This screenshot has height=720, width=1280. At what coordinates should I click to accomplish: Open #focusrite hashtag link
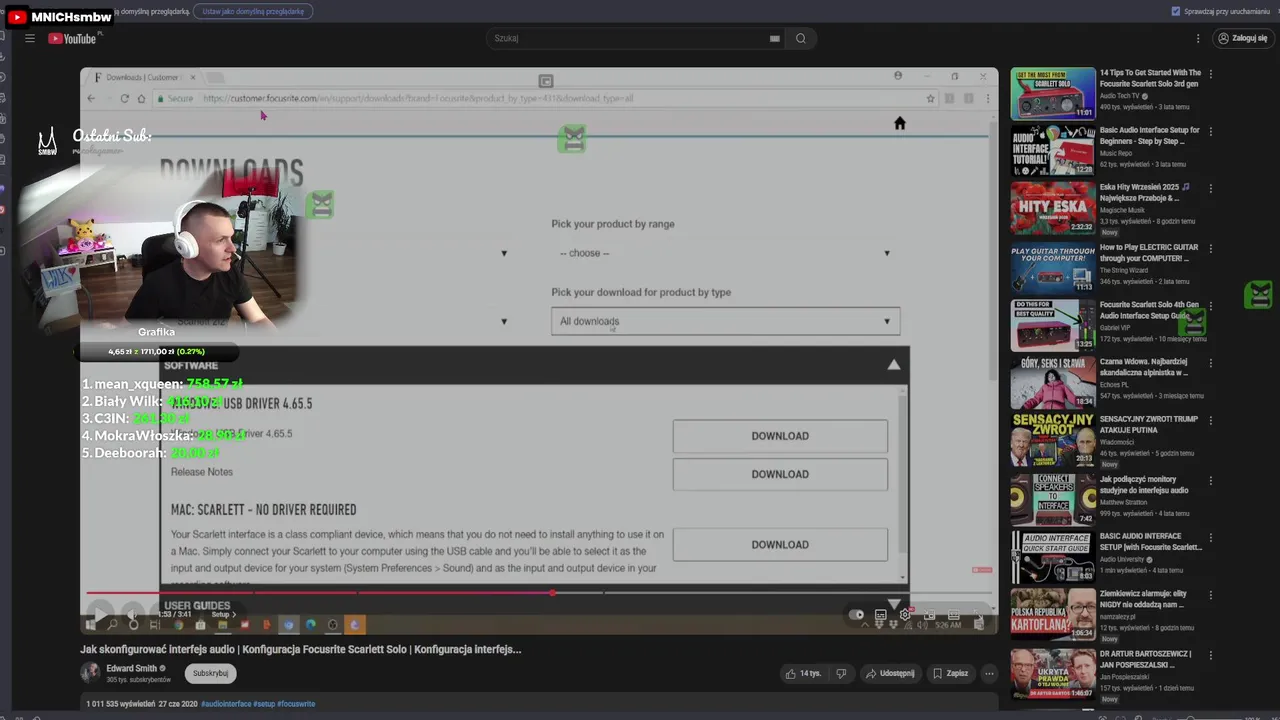(296, 704)
